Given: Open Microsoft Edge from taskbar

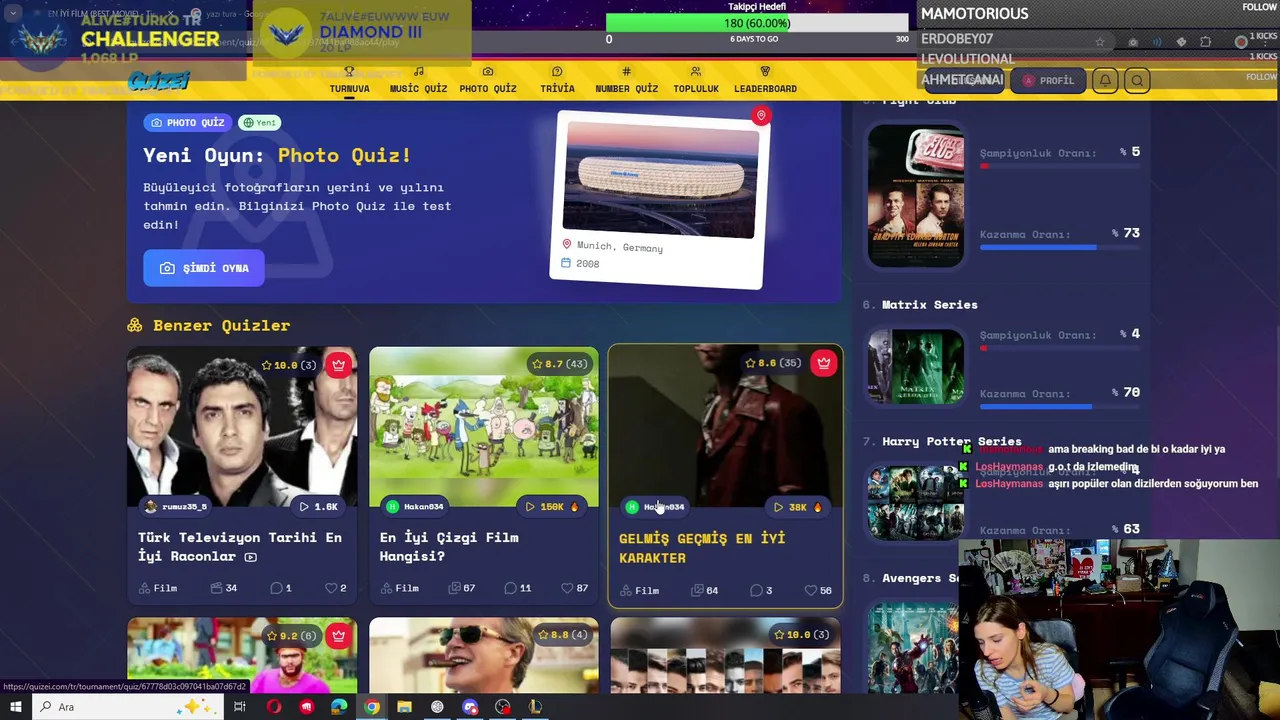Looking at the screenshot, I should [x=339, y=707].
